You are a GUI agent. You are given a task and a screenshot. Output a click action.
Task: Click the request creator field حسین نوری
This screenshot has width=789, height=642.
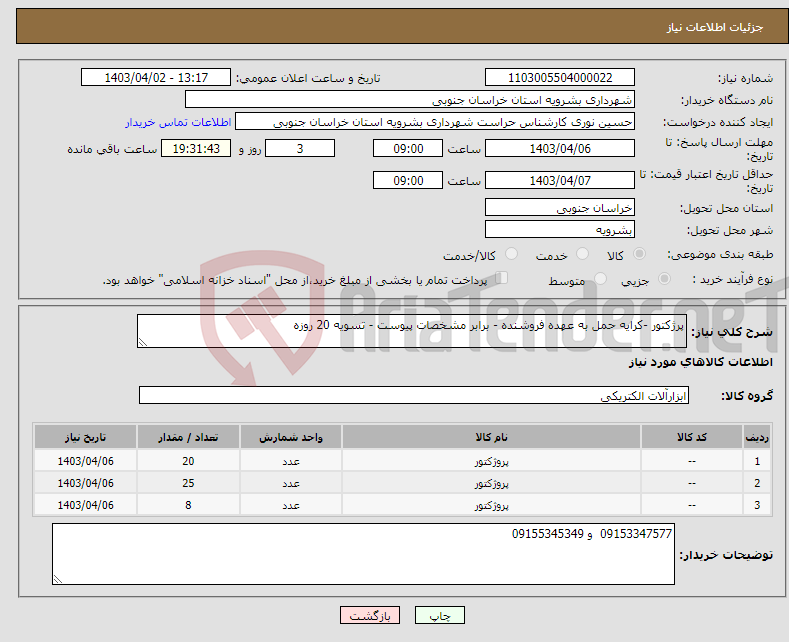(435, 122)
